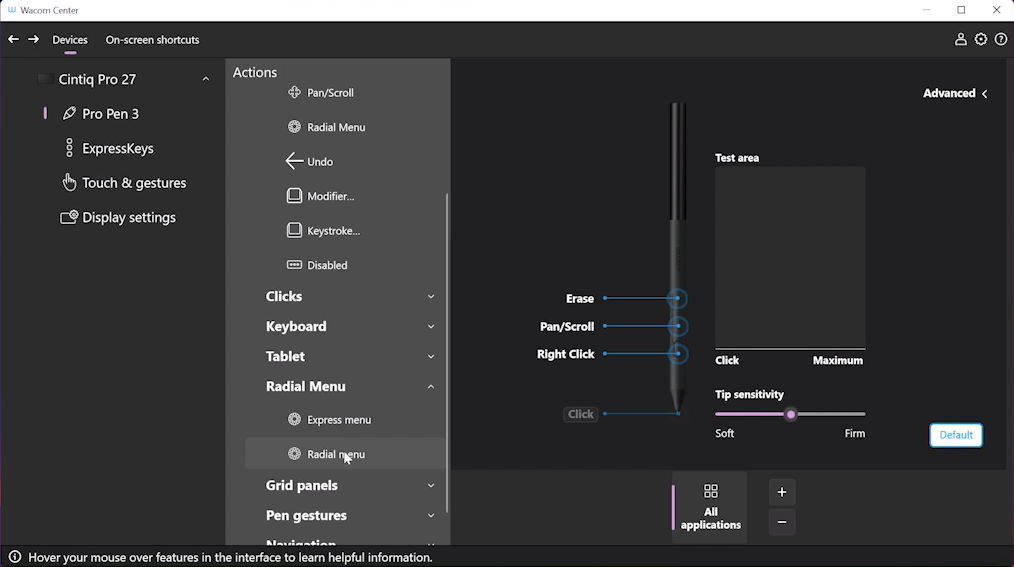This screenshot has height=567, width=1014.
Task: Click the Disabled action icon
Action: (x=294, y=264)
